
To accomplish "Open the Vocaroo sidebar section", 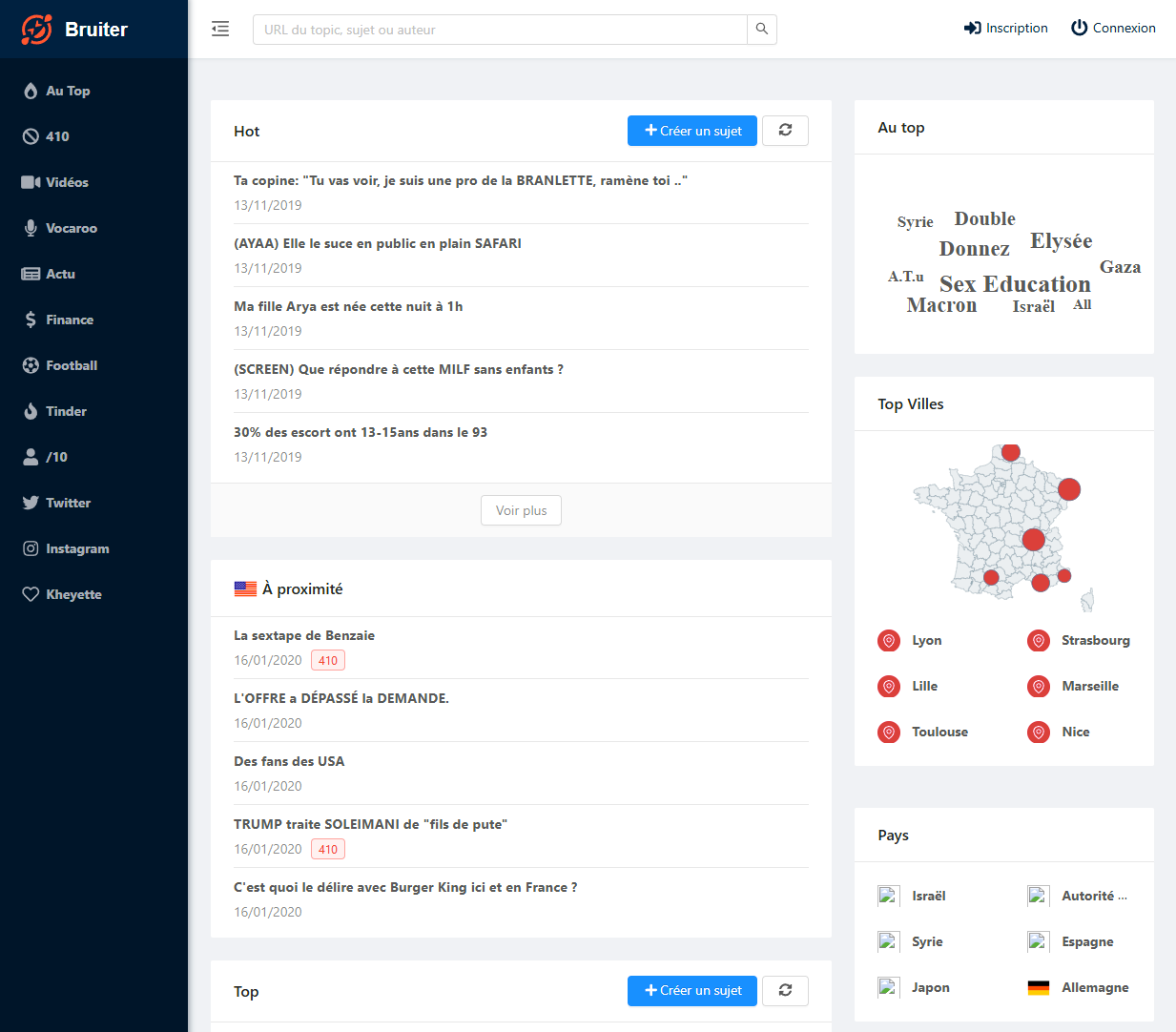I will 71,228.
